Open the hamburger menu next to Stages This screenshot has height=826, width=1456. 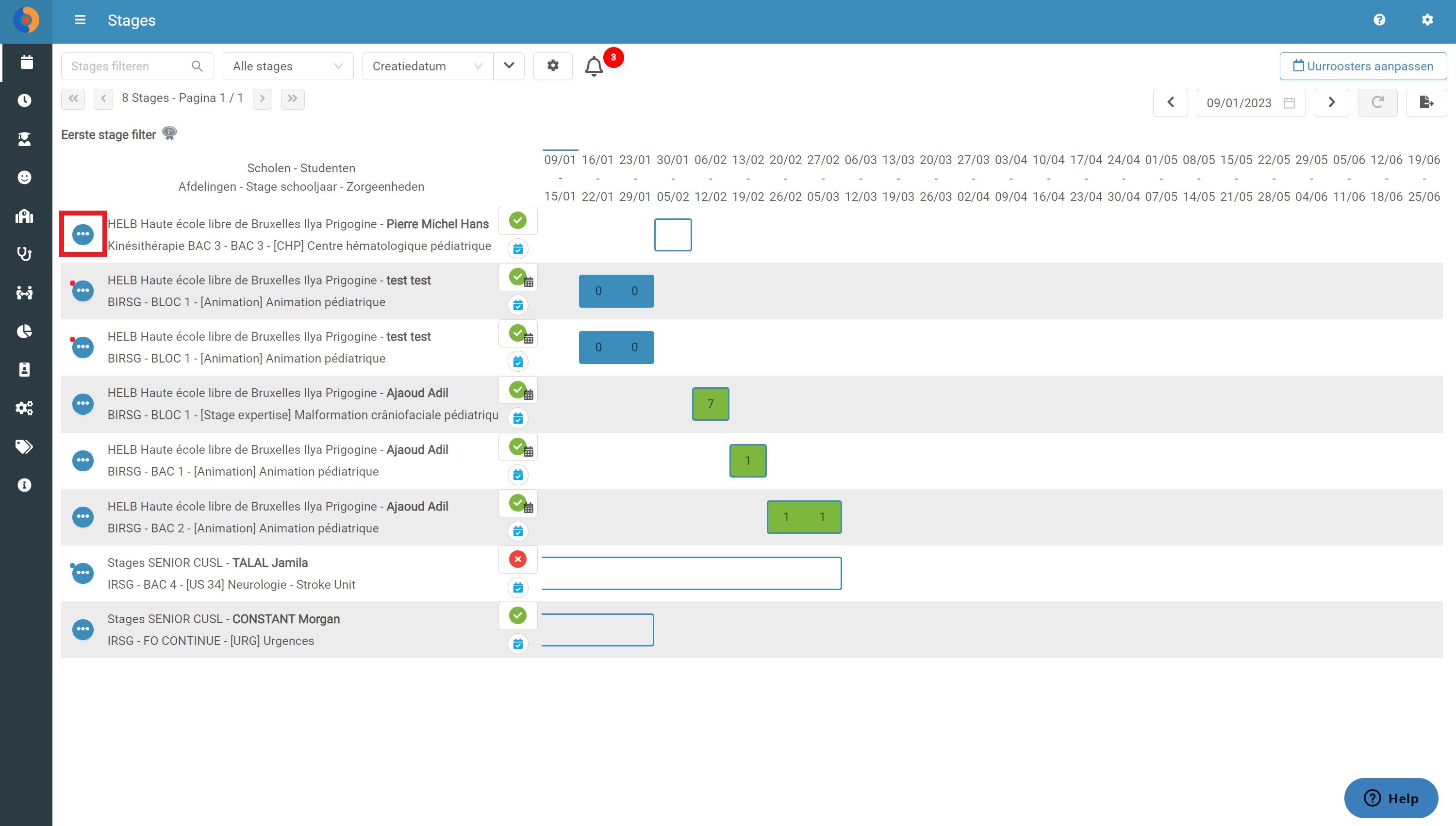click(80, 20)
